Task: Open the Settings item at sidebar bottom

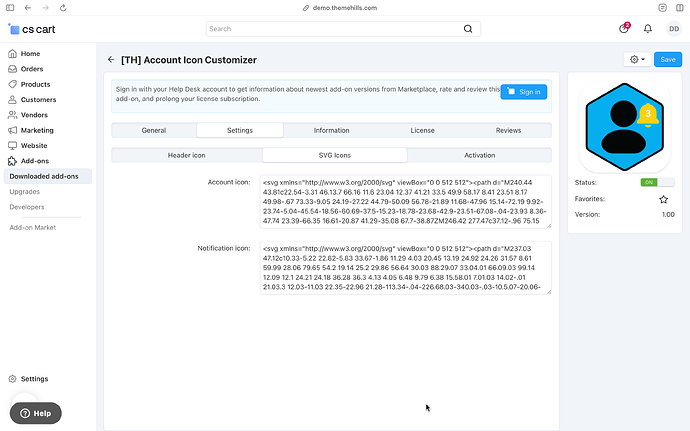Action: point(34,379)
